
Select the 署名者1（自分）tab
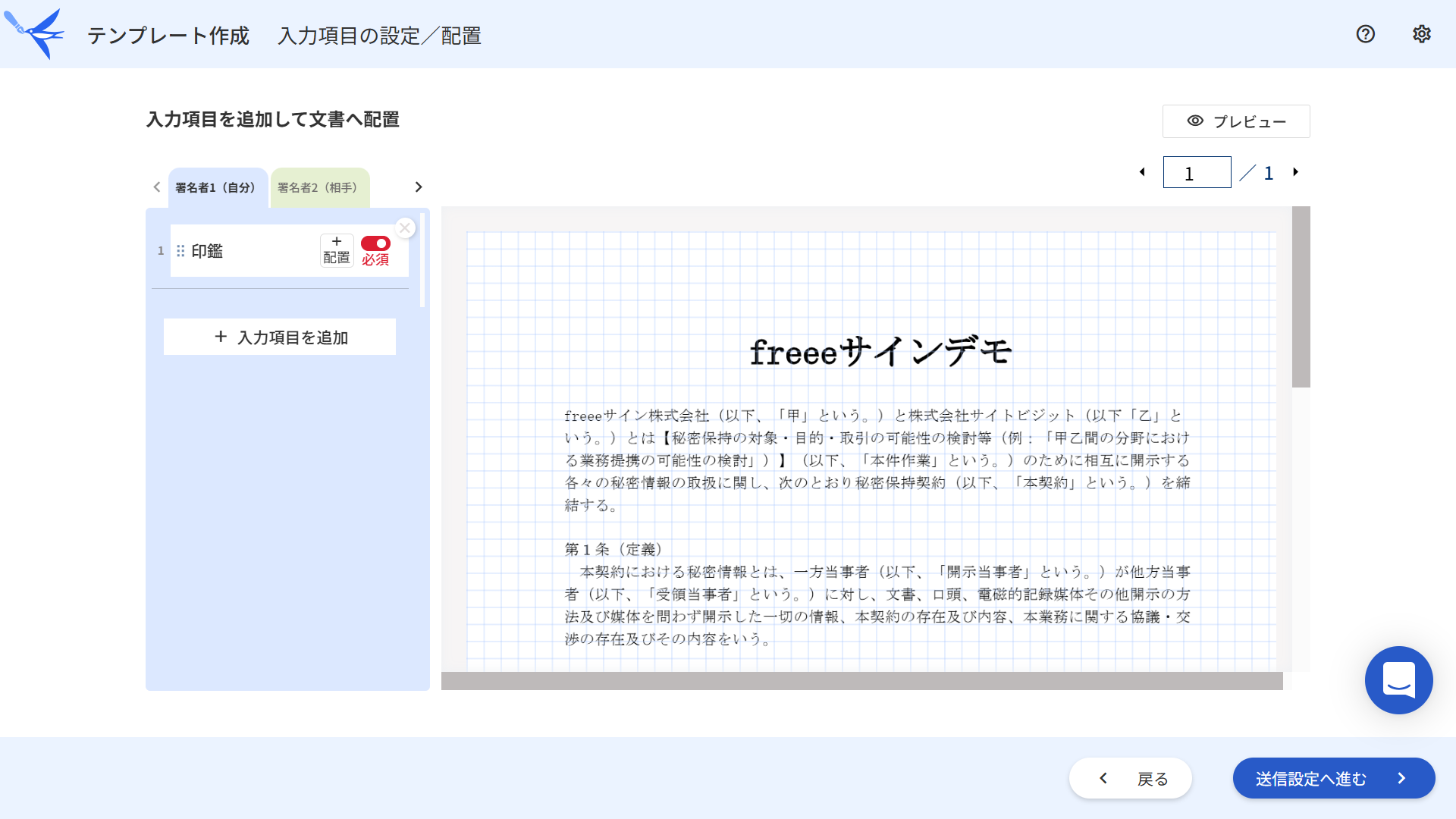point(218,187)
